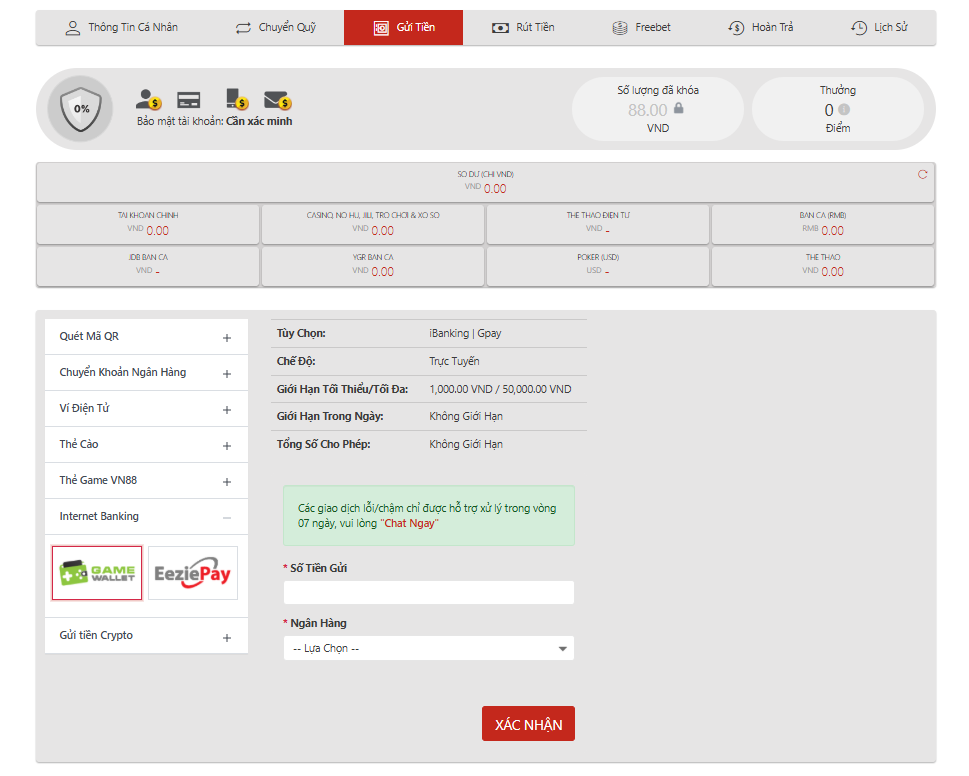
Task: Click the person icon in Thông Tin Cá Nhân tab
Action: (73, 28)
